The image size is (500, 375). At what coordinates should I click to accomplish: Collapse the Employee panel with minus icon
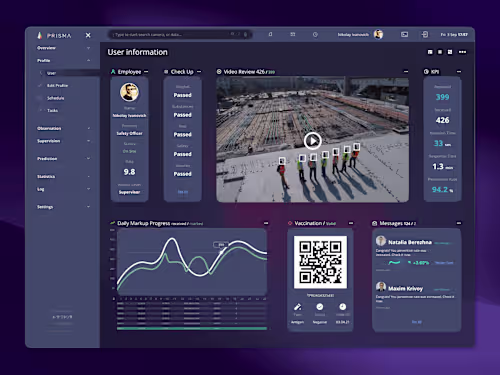coord(146,72)
